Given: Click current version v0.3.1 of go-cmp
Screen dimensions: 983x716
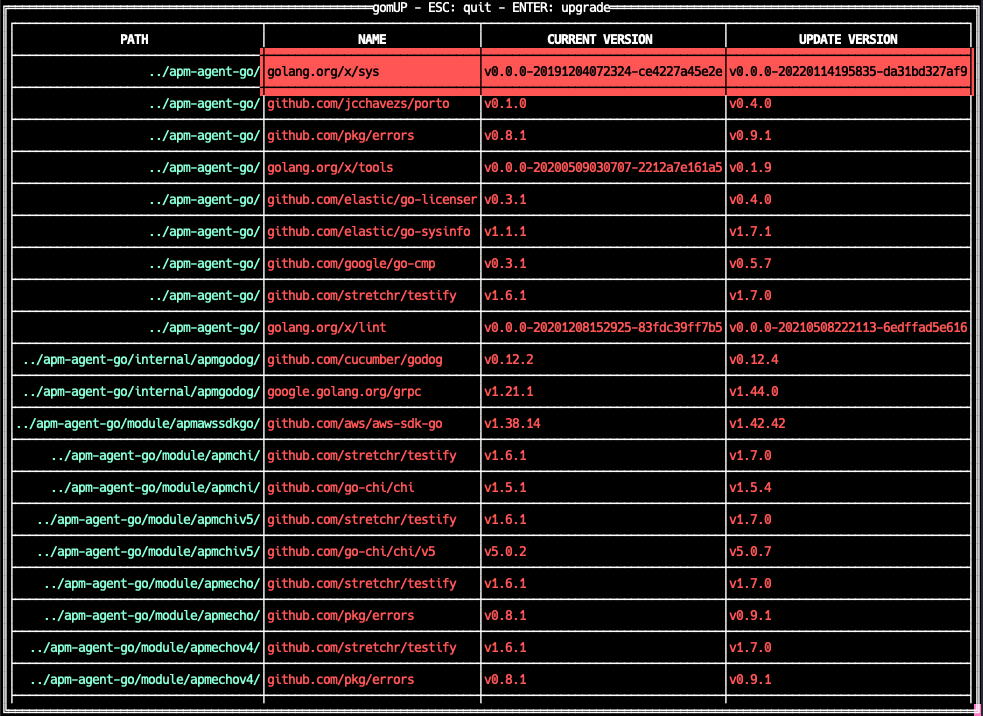Looking at the screenshot, I should point(505,263).
